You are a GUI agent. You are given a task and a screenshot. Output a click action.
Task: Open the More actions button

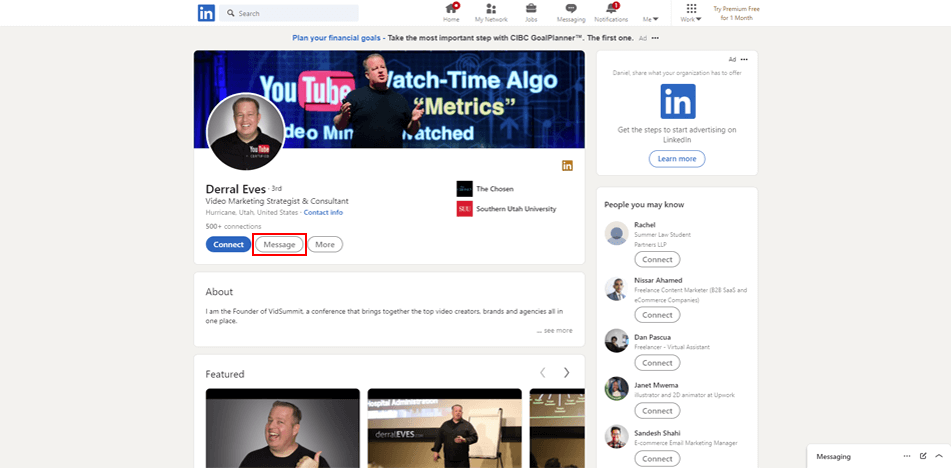pyautogui.click(x=325, y=244)
